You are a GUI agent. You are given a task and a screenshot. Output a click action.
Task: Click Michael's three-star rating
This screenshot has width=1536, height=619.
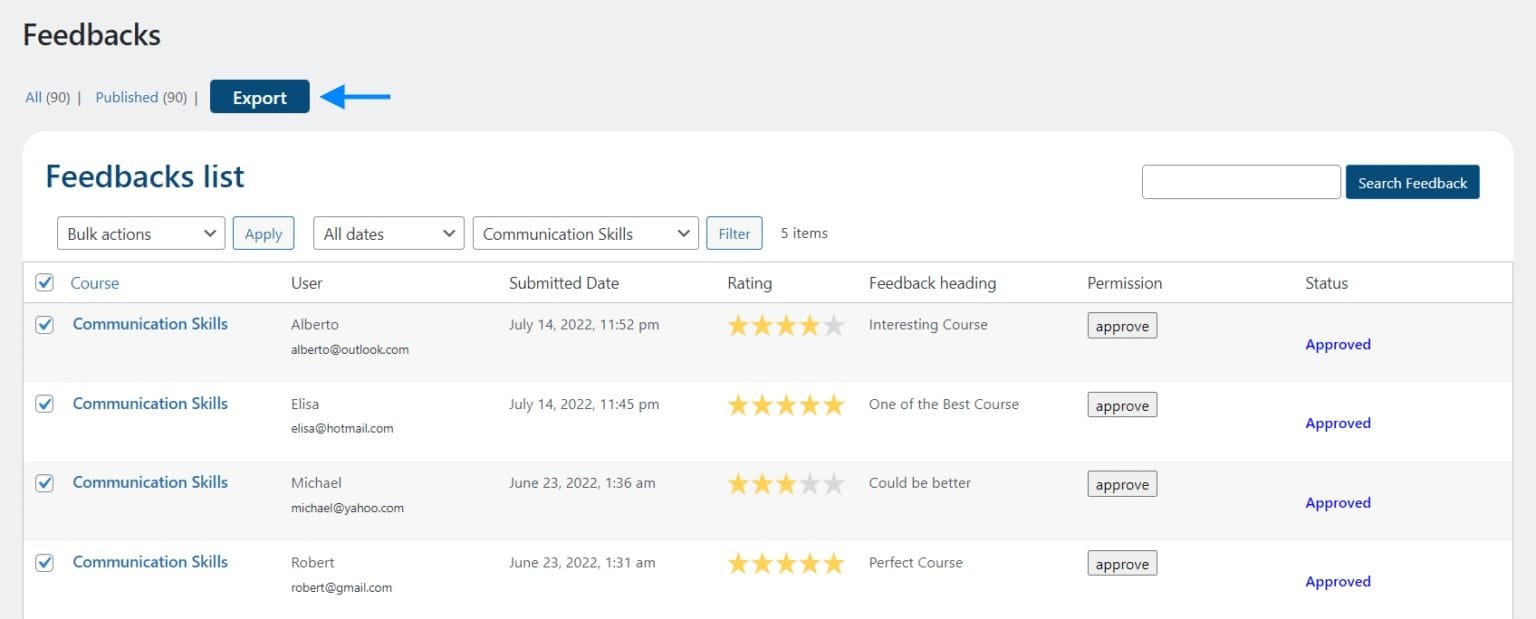point(786,484)
